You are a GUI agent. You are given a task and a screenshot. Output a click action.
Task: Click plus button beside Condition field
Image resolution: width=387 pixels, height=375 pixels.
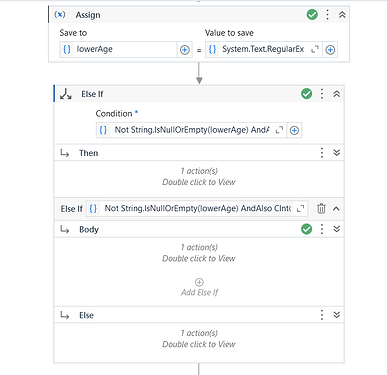(x=294, y=130)
